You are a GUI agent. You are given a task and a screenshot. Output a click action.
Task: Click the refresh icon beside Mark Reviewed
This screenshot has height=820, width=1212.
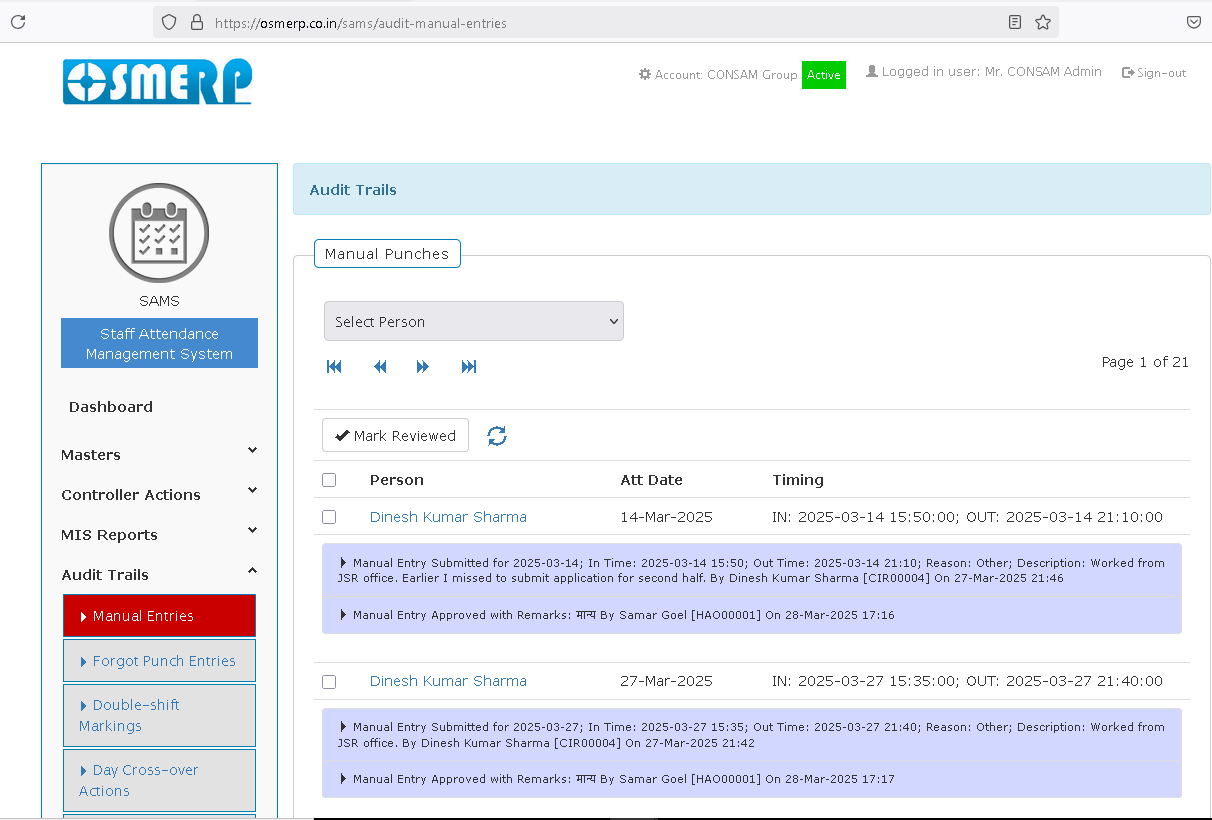coord(497,436)
